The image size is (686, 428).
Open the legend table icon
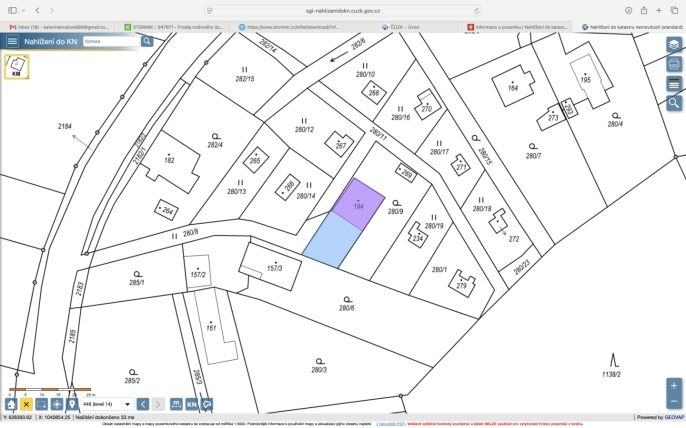click(x=674, y=84)
